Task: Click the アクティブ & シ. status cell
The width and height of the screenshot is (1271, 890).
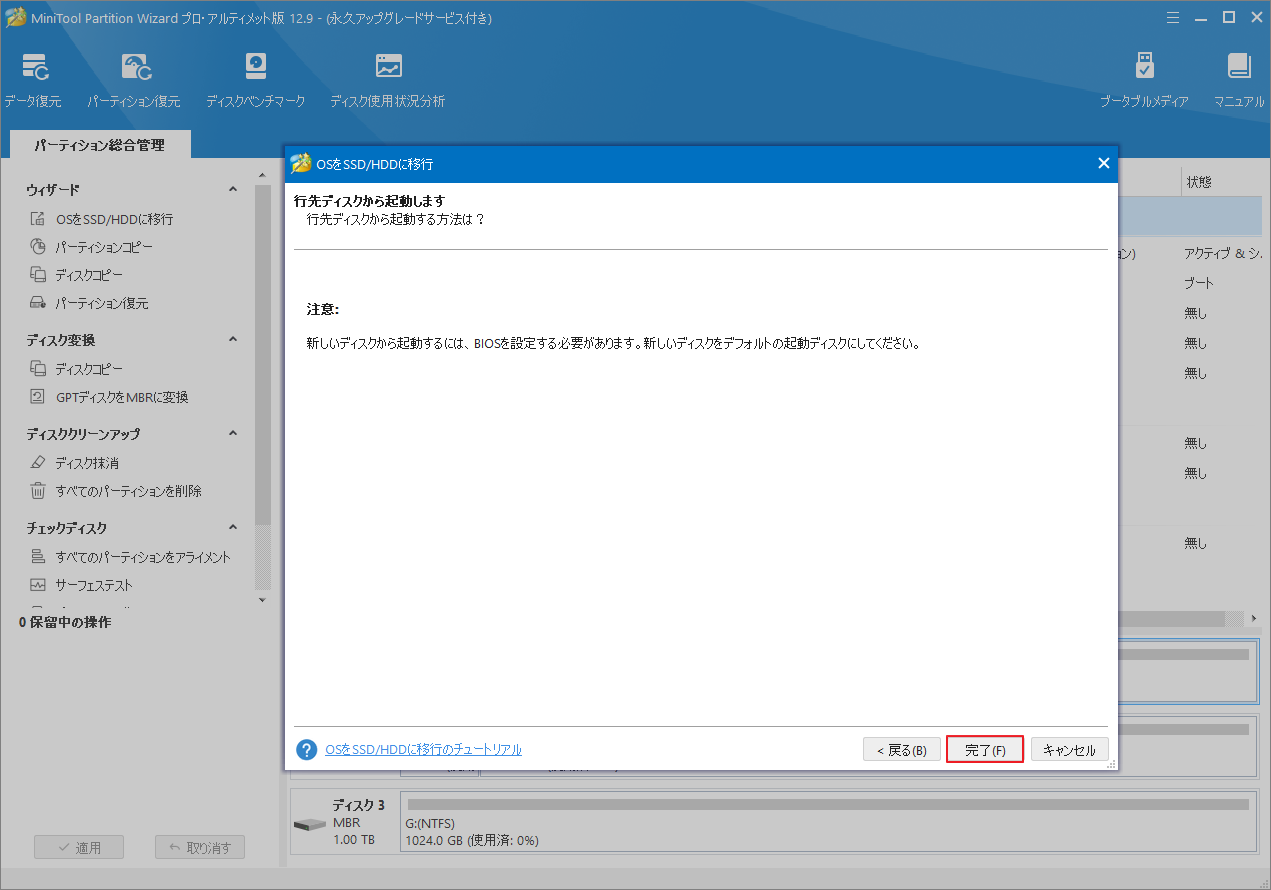Action: 1221,254
